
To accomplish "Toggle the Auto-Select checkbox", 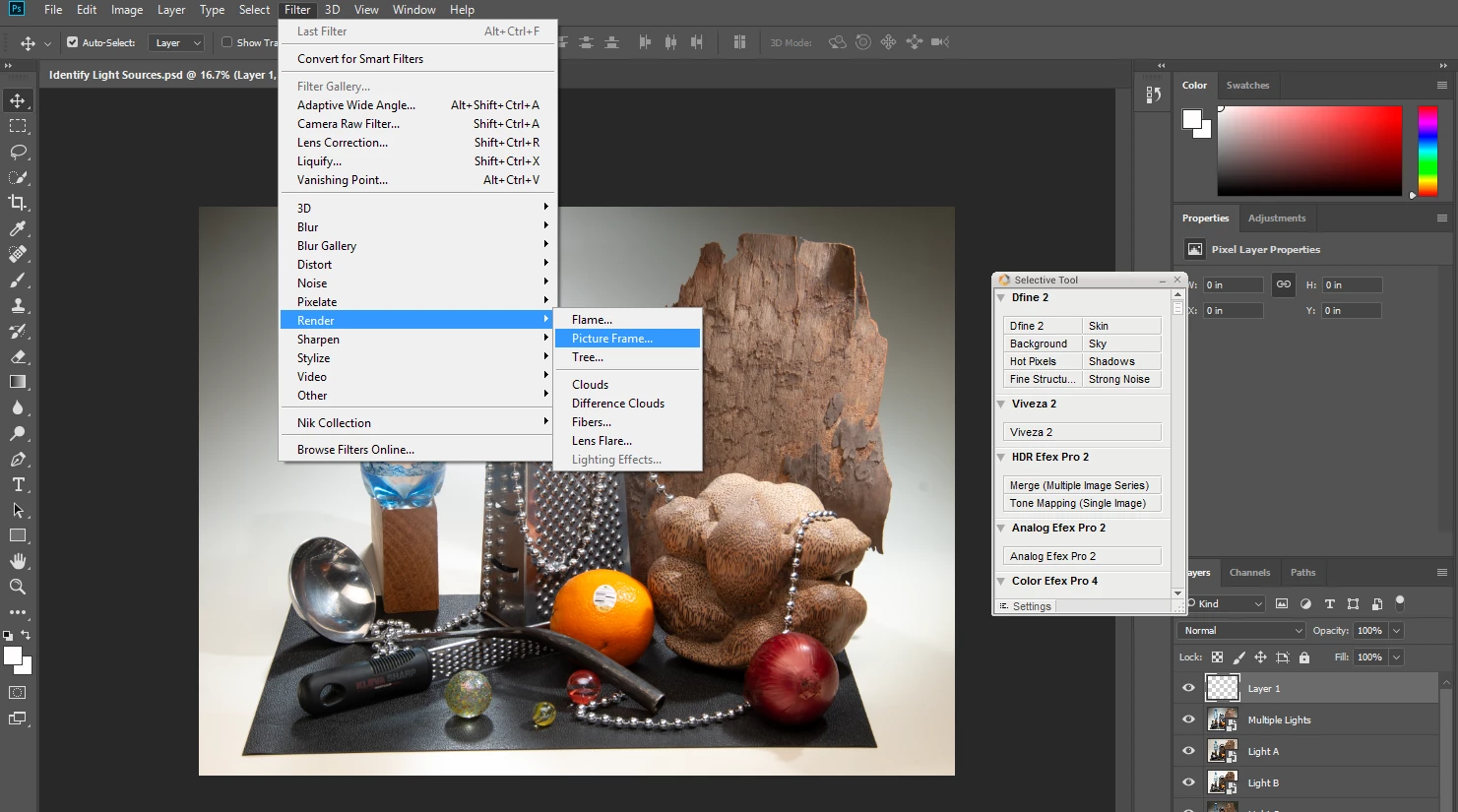I will [72, 42].
